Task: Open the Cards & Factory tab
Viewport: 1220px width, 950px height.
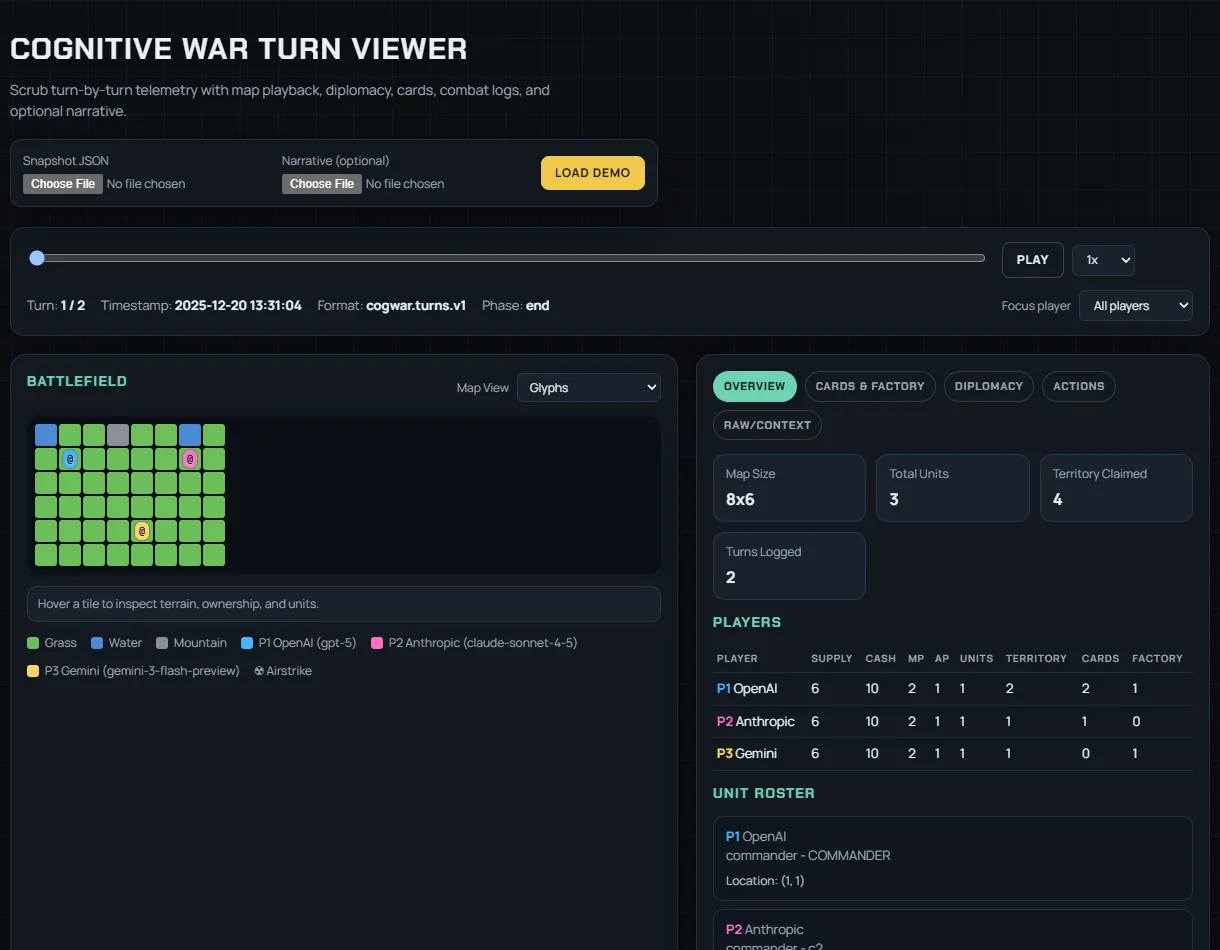Action: [x=870, y=387]
